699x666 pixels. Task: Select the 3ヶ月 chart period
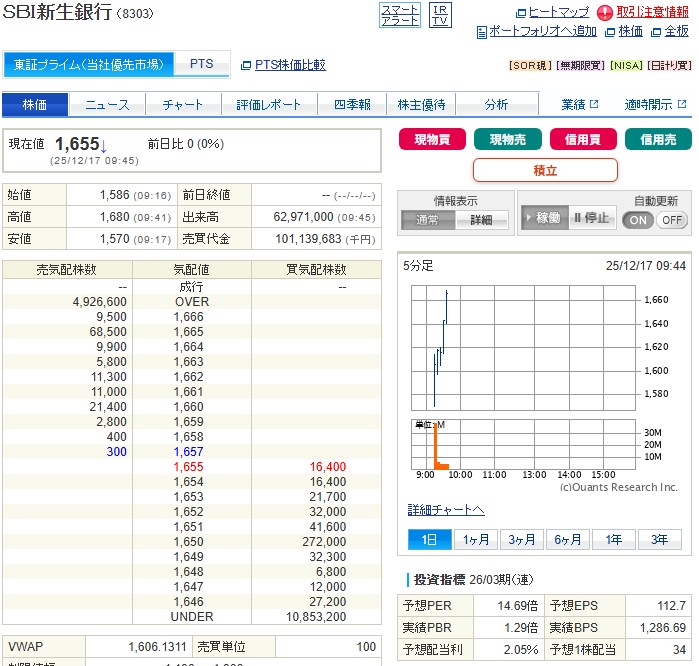pos(521,540)
